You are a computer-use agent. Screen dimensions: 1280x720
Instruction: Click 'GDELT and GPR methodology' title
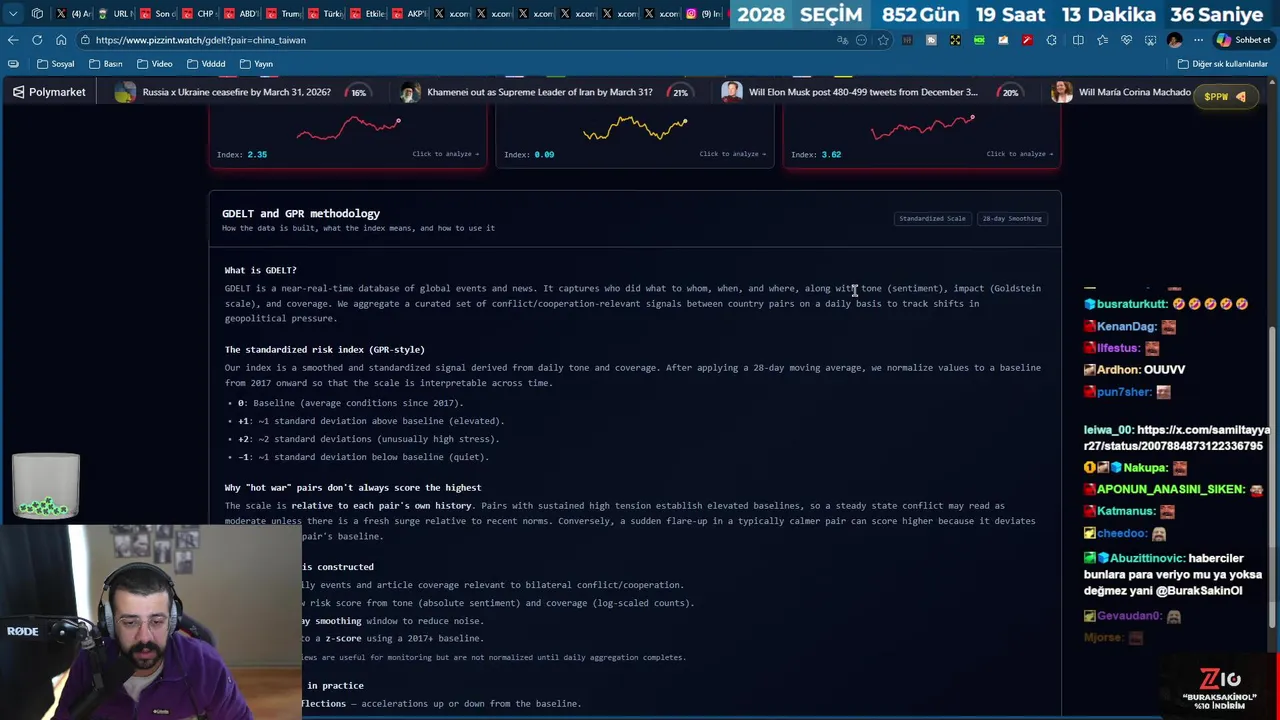(x=301, y=213)
